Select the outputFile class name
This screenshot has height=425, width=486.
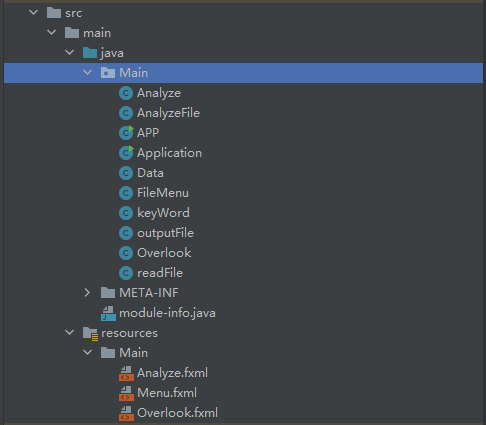pyautogui.click(x=166, y=233)
